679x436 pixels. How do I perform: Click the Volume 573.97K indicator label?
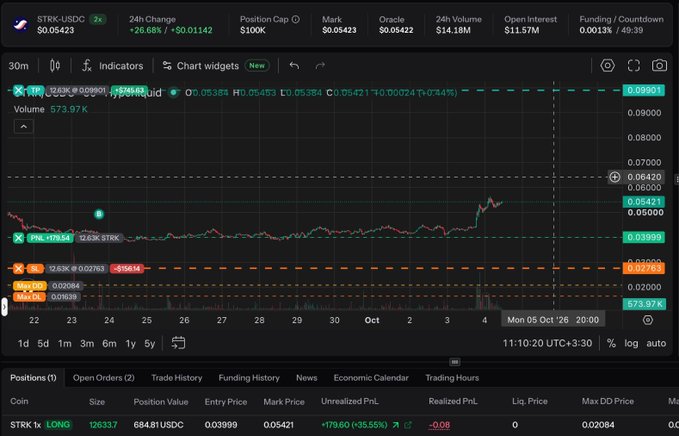(50, 109)
